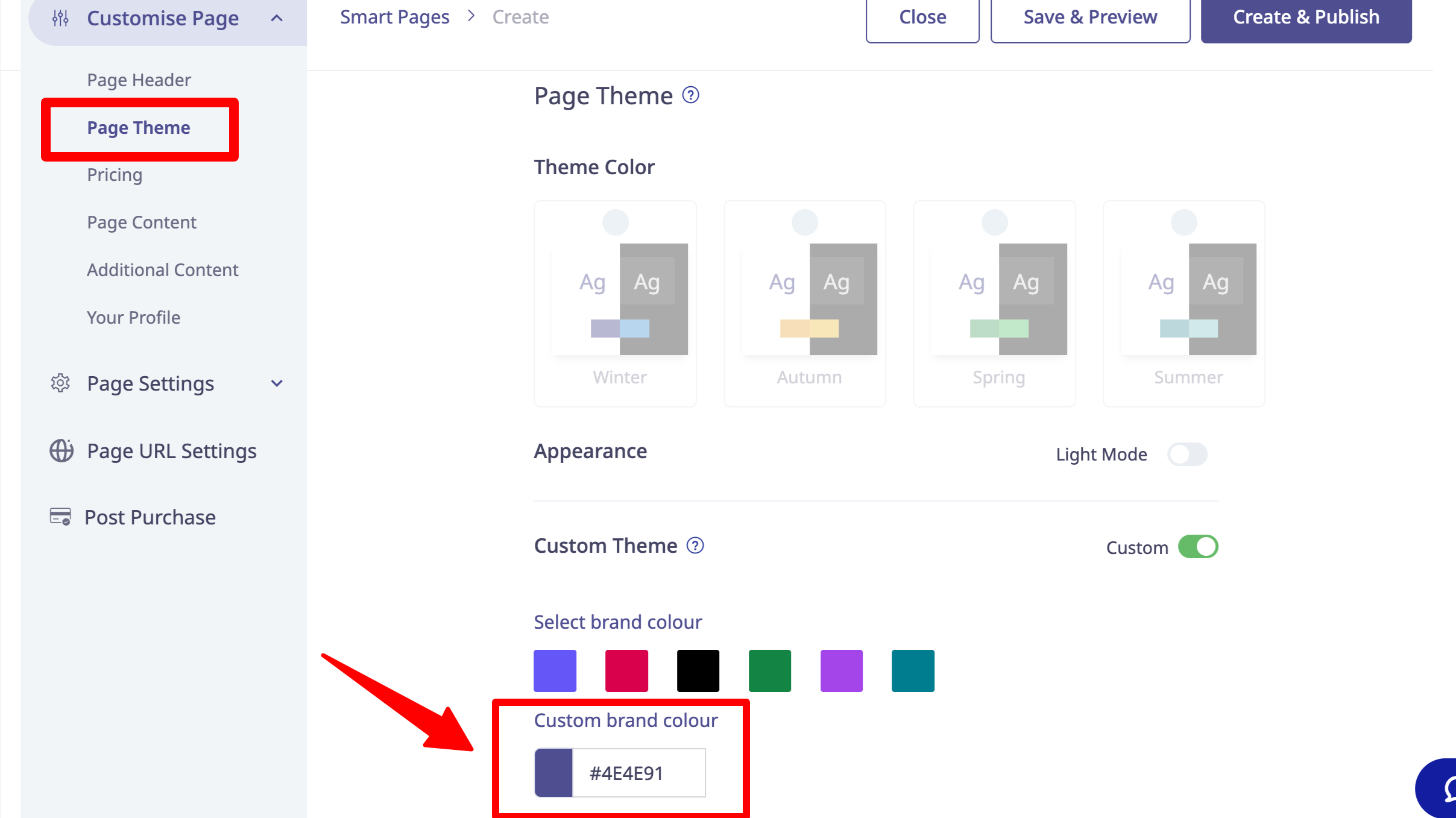Disable the Custom theme toggle

(x=1198, y=547)
